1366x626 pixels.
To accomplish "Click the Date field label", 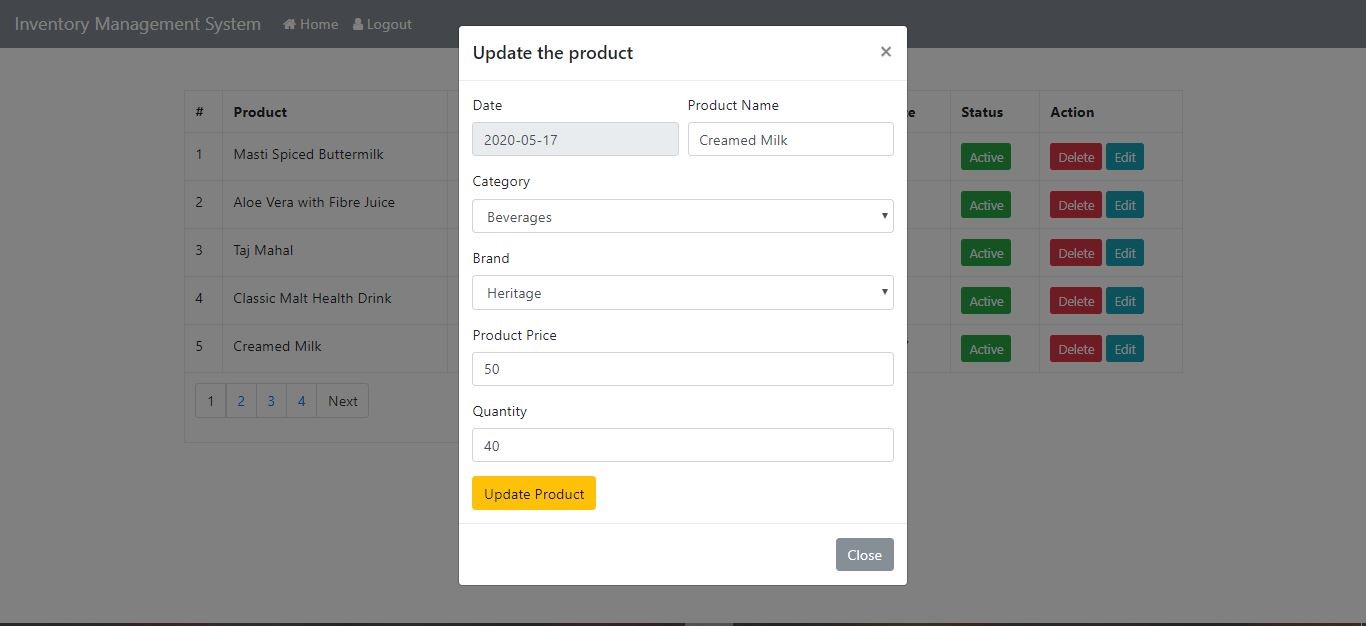I will (487, 105).
